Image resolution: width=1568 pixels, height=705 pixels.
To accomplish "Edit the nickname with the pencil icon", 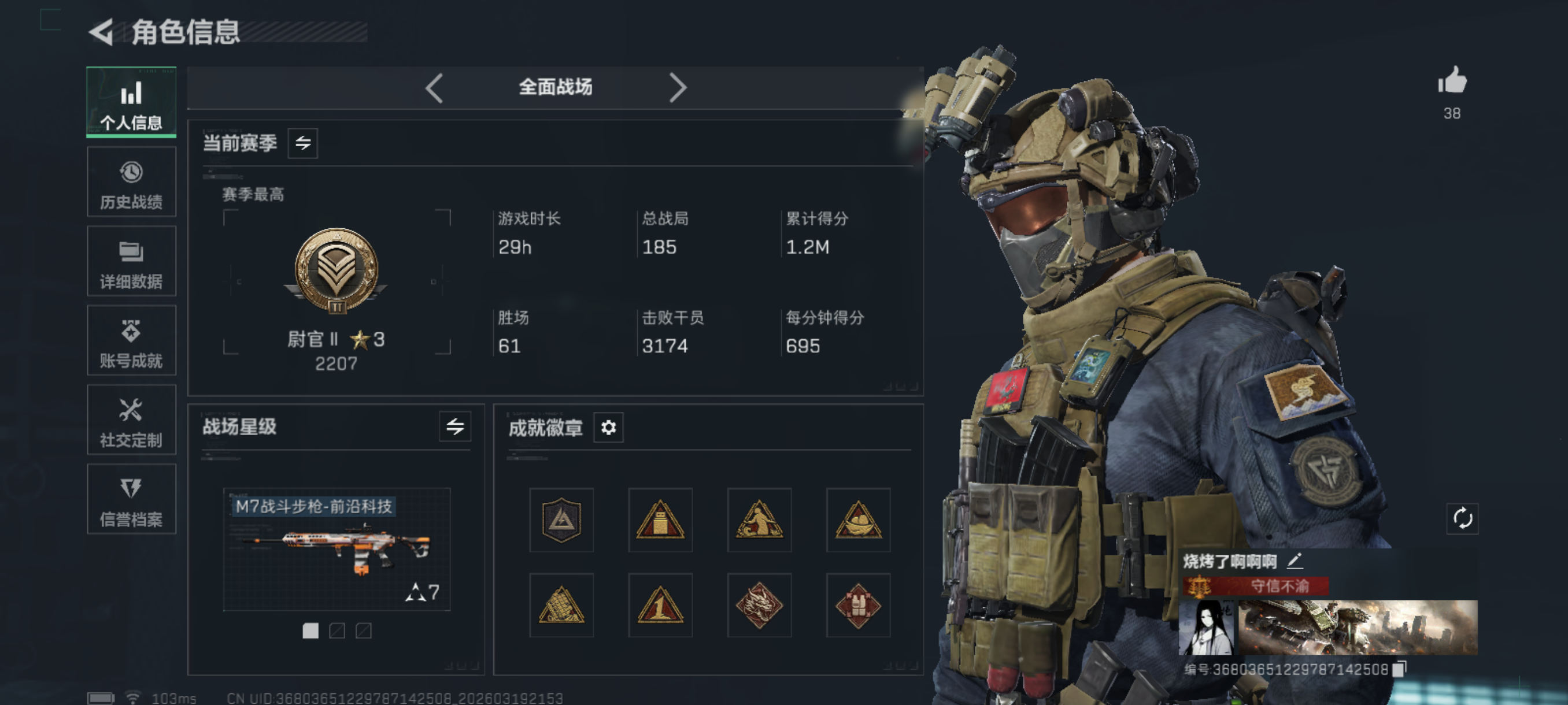I will click(x=1295, y=560).
